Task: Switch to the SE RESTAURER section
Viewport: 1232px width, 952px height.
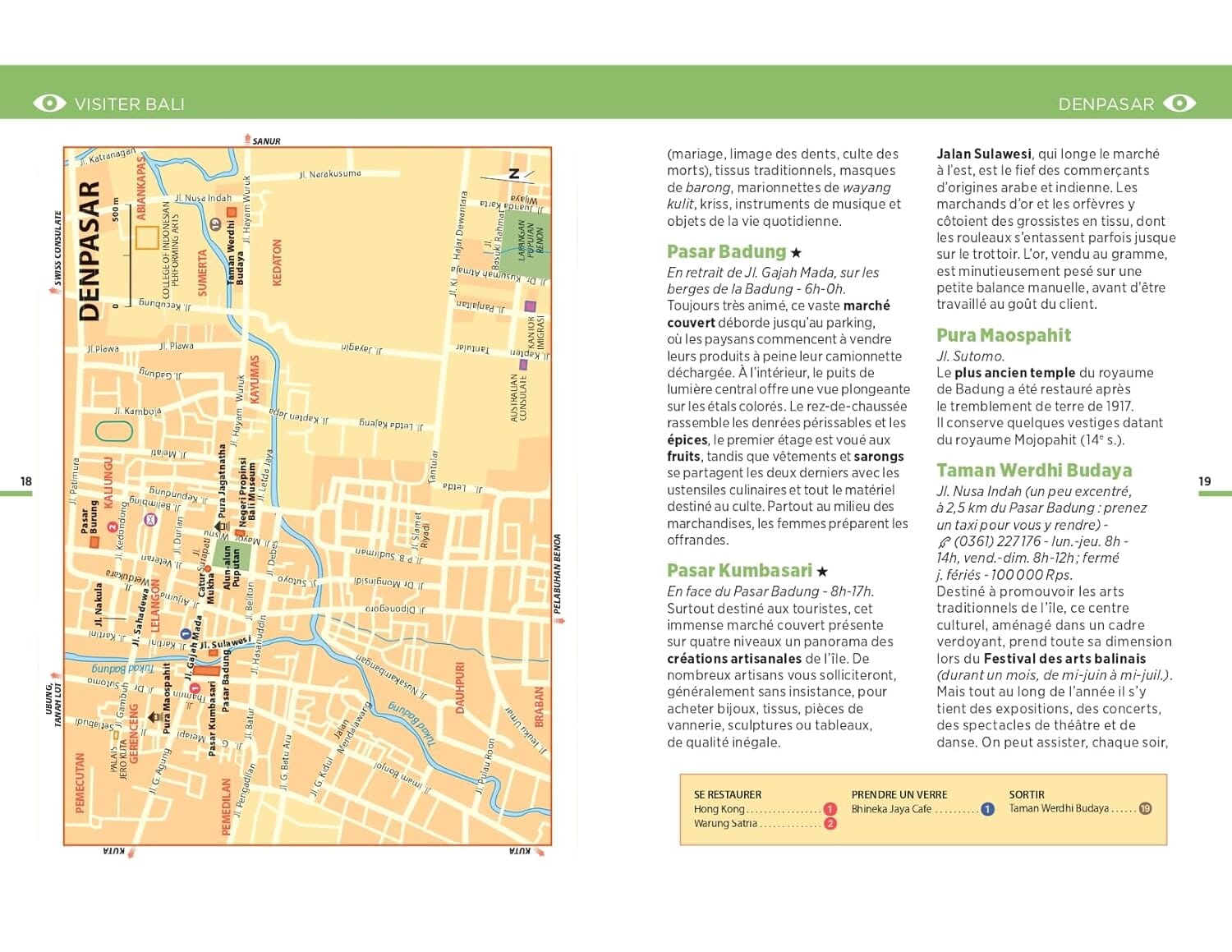Action: pyautogui.click(x=727, y=794)
